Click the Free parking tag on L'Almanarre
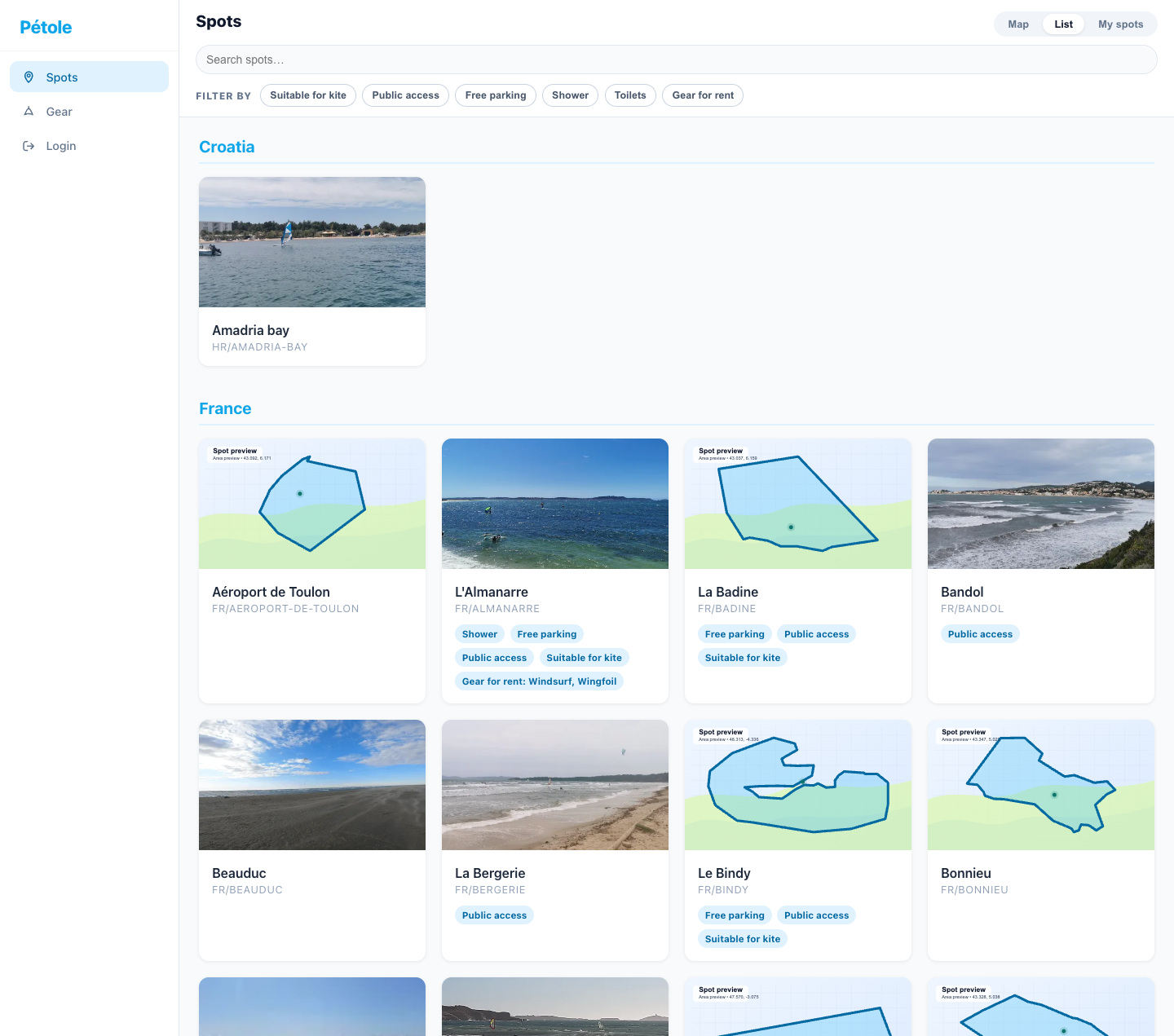The height and width of the screenshot is (1036, 1174). pos(547,634)
